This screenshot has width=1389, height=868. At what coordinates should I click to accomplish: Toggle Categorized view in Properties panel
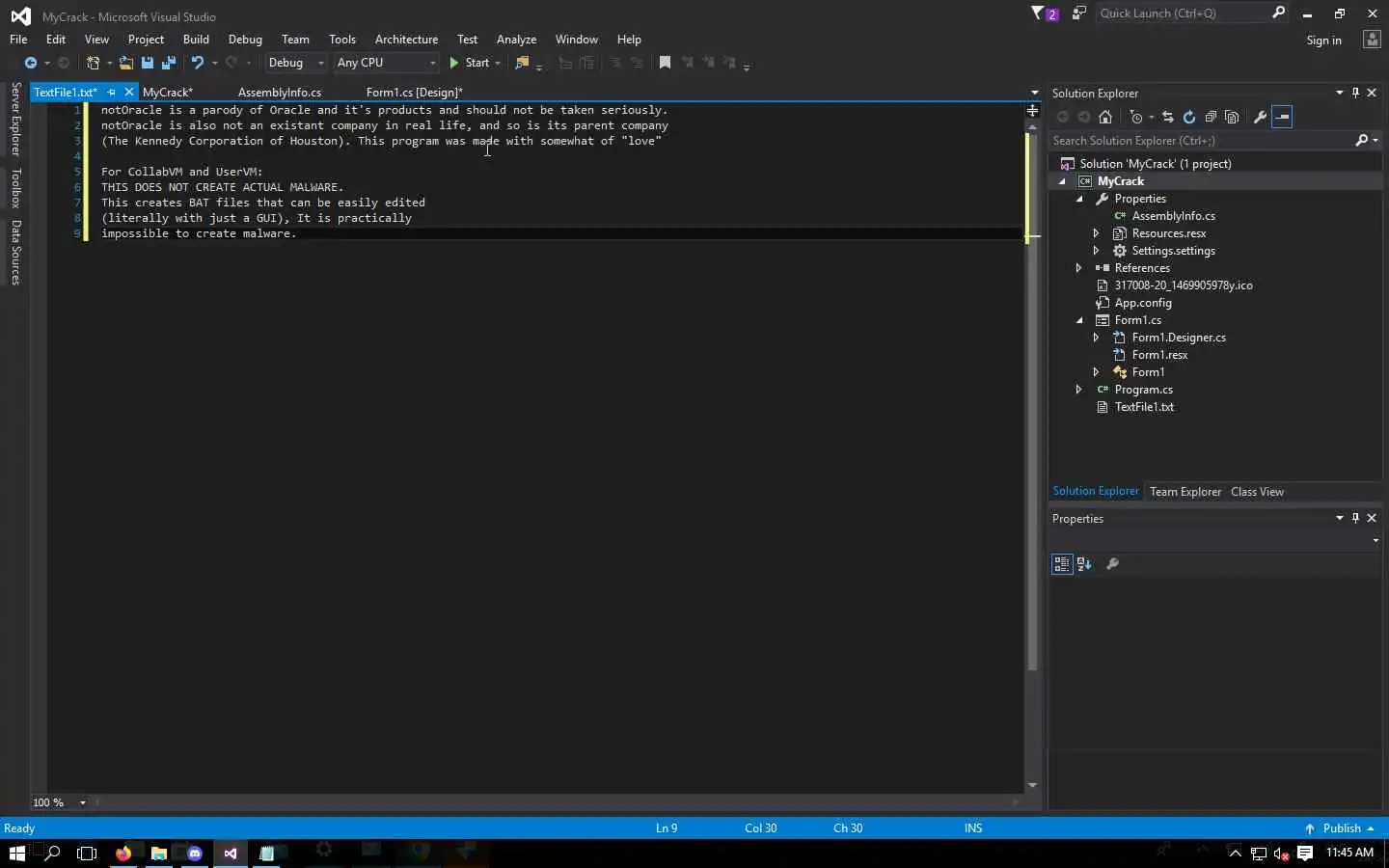click(1062, 564)
